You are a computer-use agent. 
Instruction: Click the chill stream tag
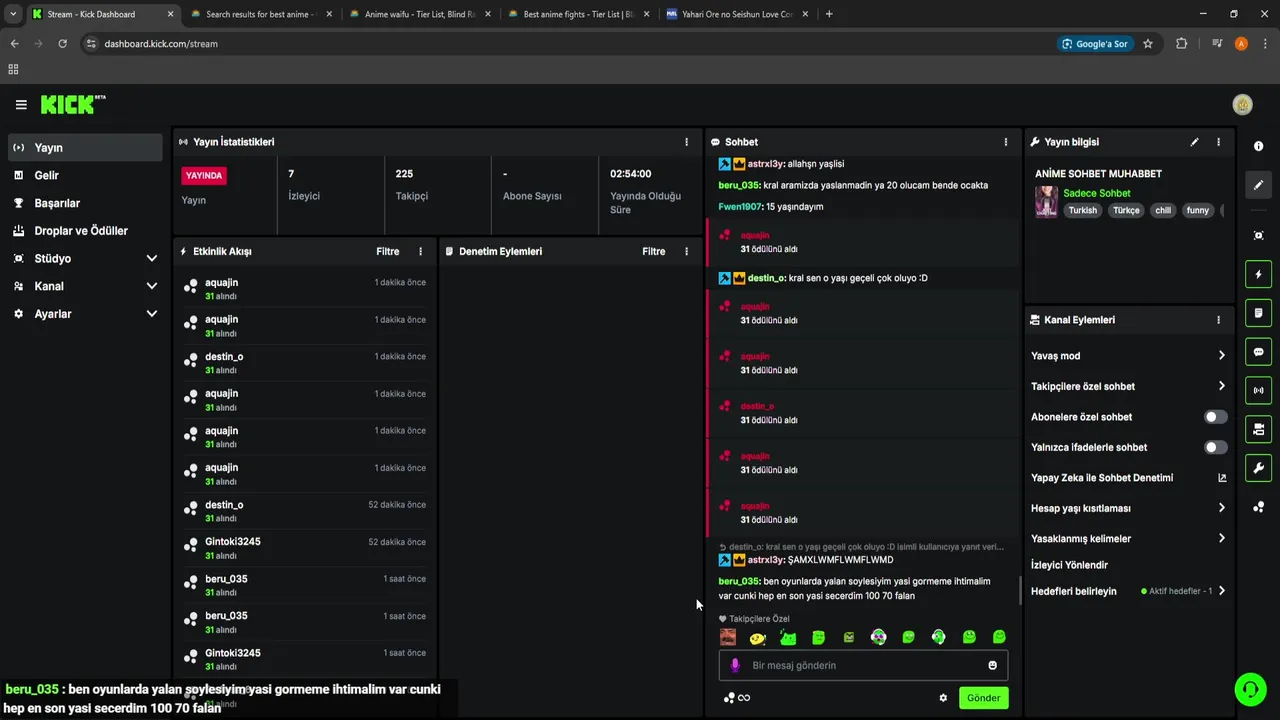pyautogui.click(x=1163, y=210)
